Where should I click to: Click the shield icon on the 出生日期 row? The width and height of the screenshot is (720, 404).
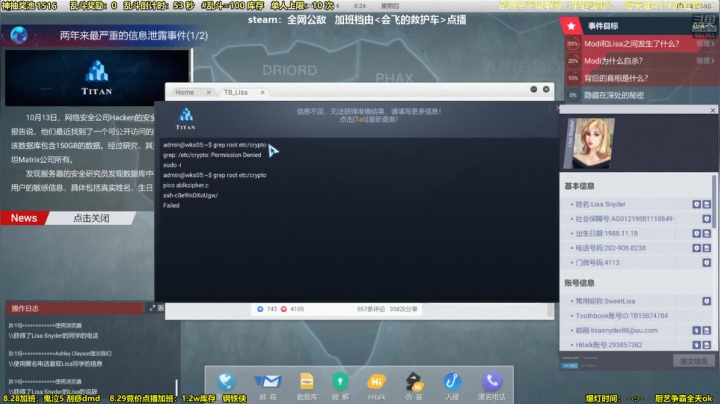[697, 234]
